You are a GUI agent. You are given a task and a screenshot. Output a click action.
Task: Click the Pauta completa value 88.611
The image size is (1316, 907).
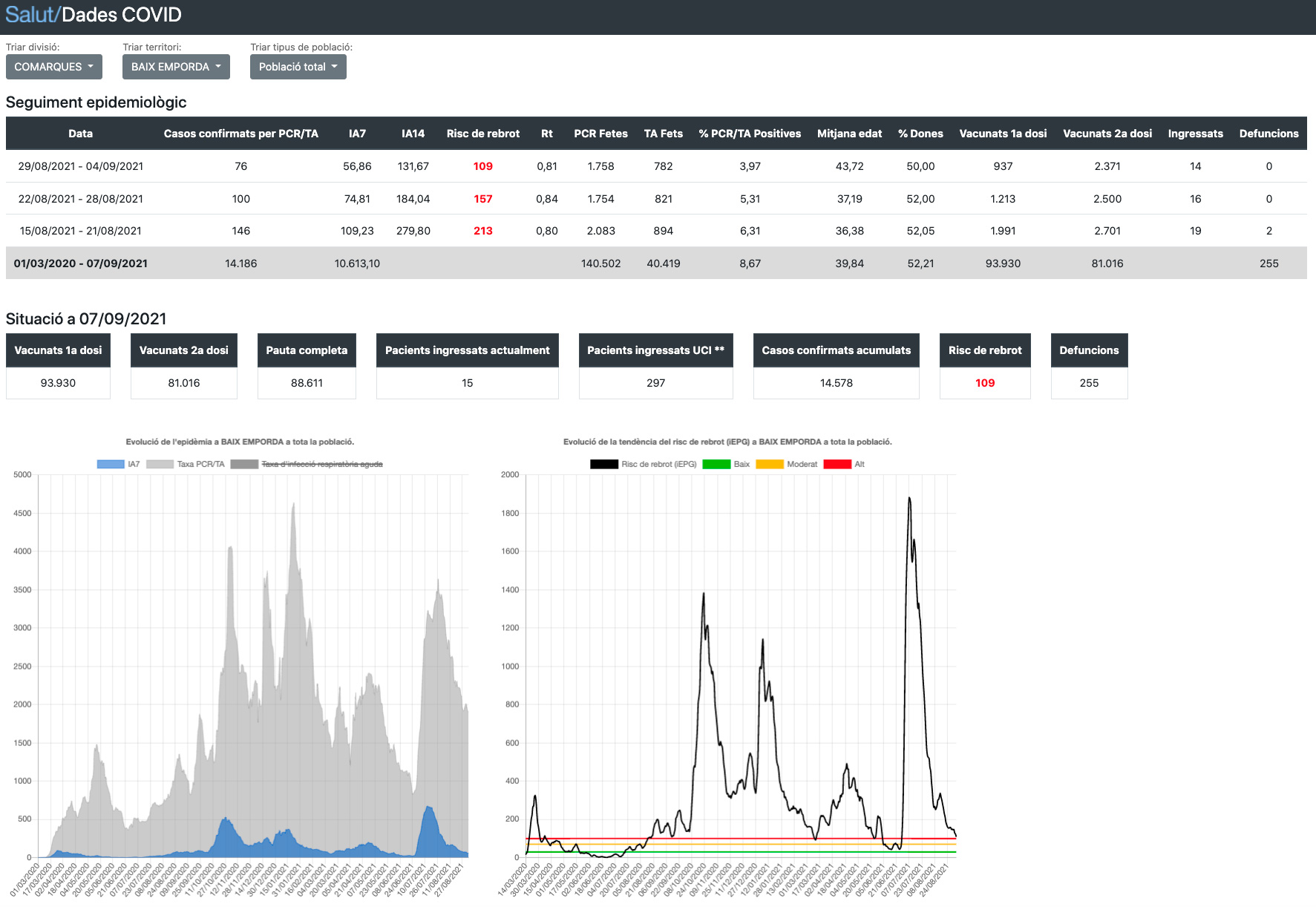pos(307,383)
